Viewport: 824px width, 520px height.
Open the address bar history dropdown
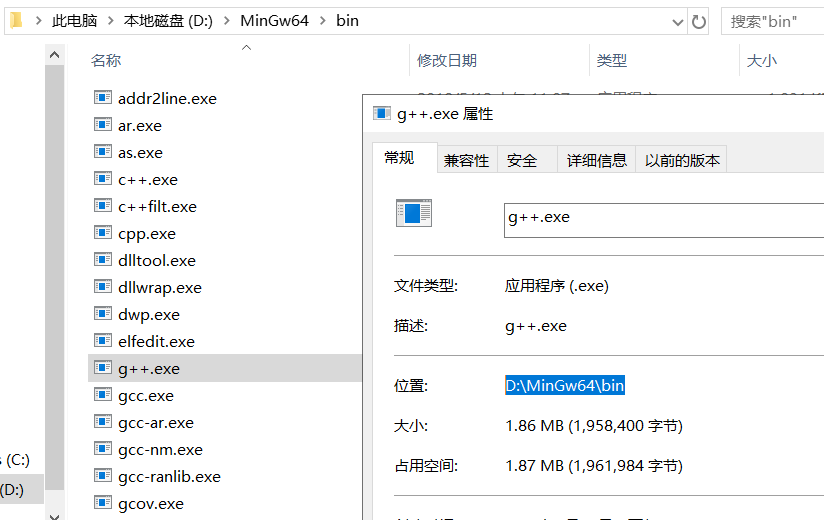pyautogui.click(x=678, y=22)
